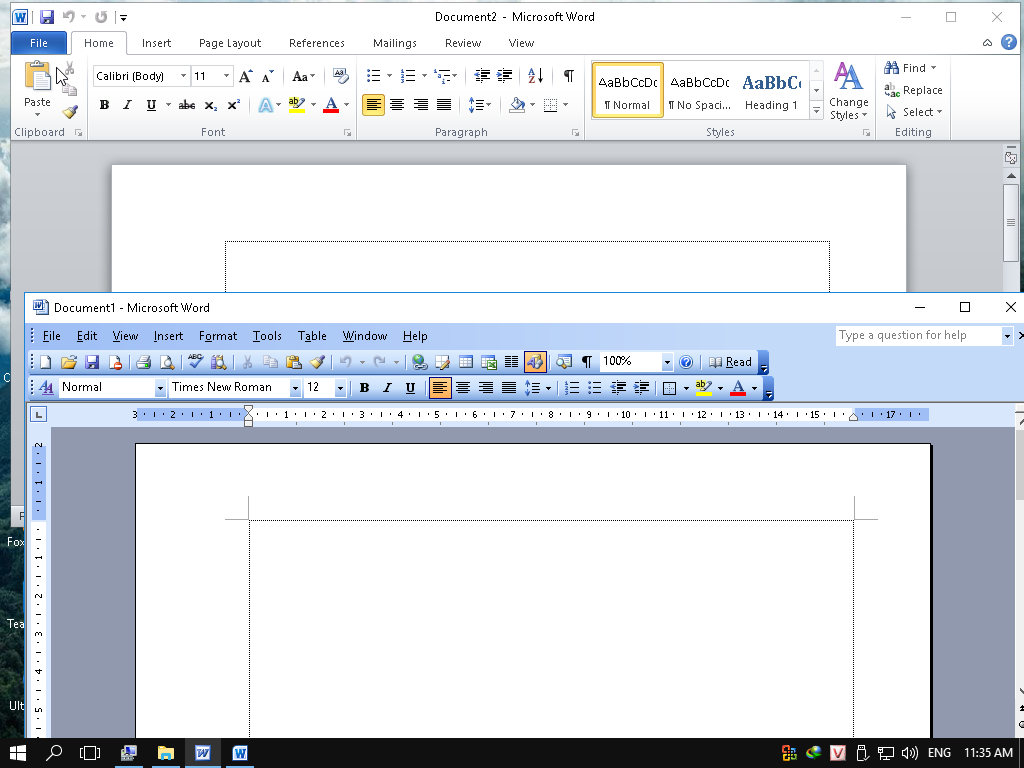Open Zoom 100% dropdown in Document1
The width and height of the screenshot is (1024, 768).
pyautogui.click(x=667, y=362)
